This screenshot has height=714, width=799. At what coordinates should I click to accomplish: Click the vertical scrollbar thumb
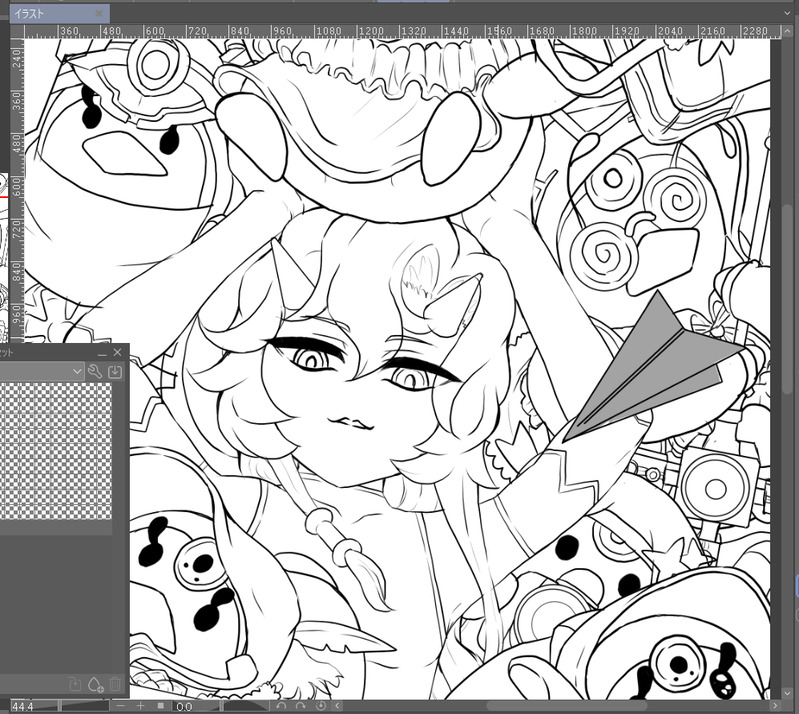[788, 298]
